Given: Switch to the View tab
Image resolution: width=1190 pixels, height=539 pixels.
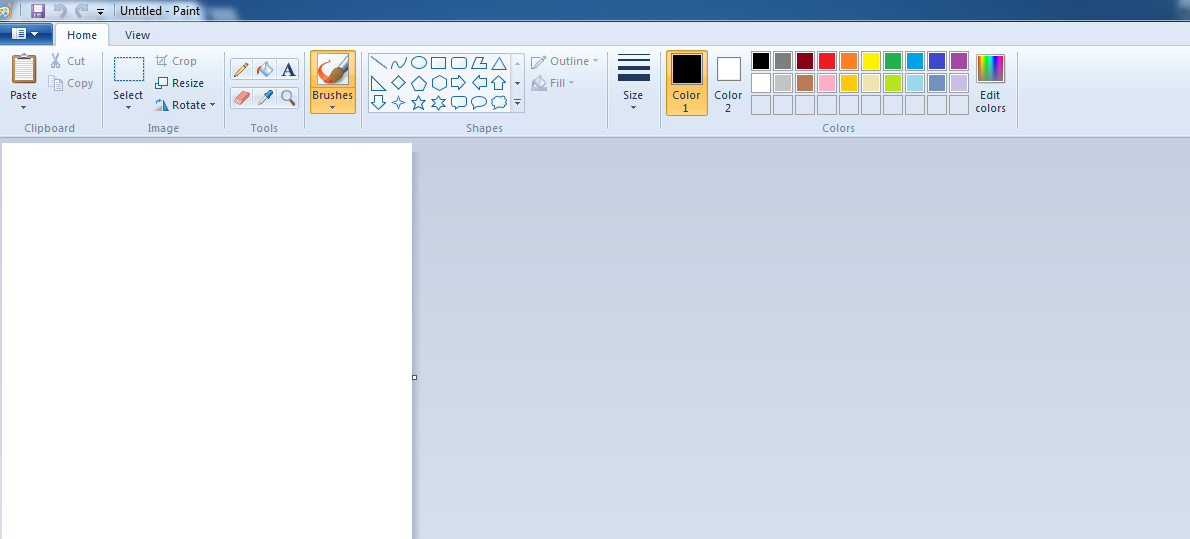Looking at the screenshot, I should tap(137, 35).
